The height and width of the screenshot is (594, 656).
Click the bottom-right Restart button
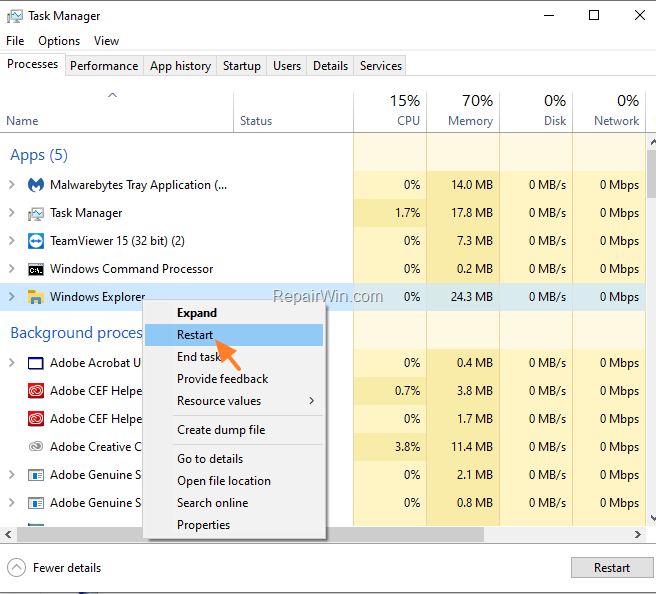(x=612, y=568)
